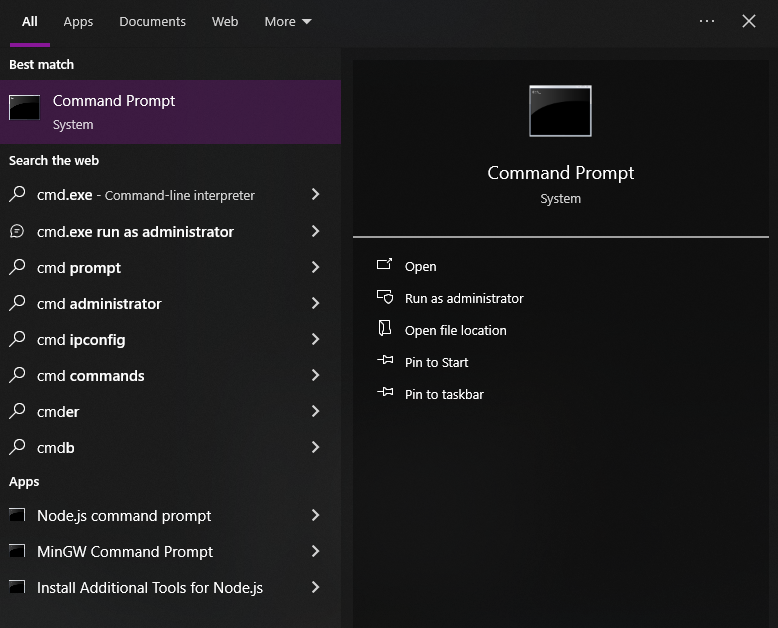
Task: Expand the cmd.exe Command-line interpreter chevron
Action: click(316, 194)
